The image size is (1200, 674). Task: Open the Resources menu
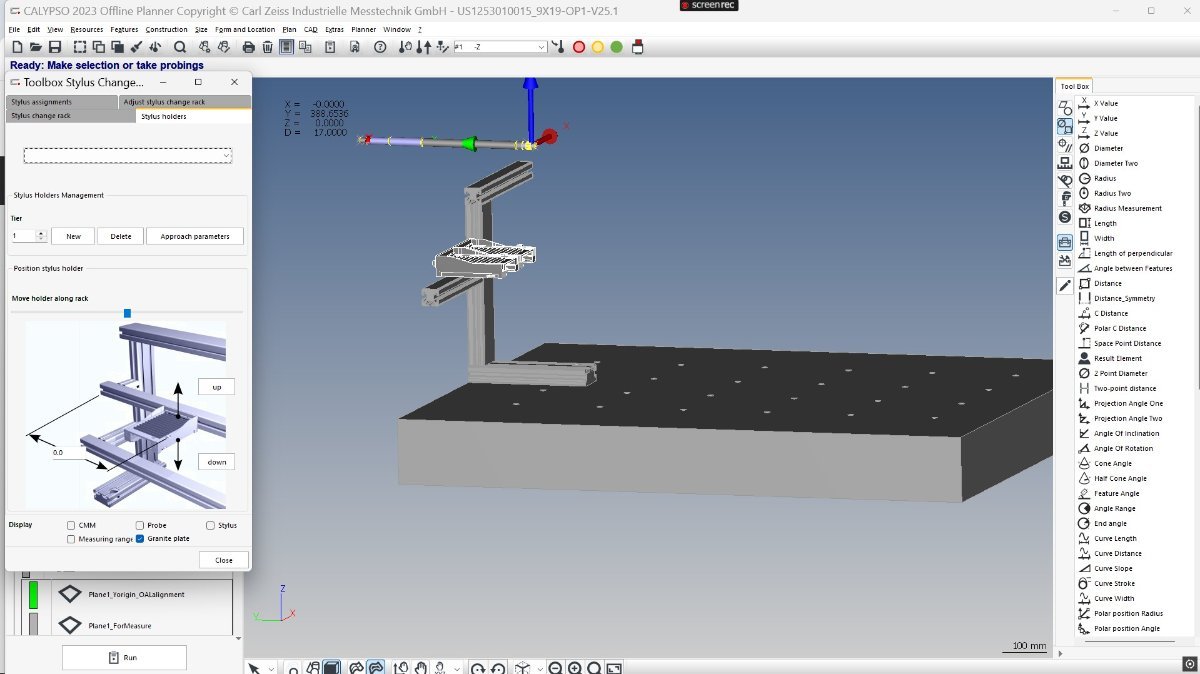click(x=86, y=29)
